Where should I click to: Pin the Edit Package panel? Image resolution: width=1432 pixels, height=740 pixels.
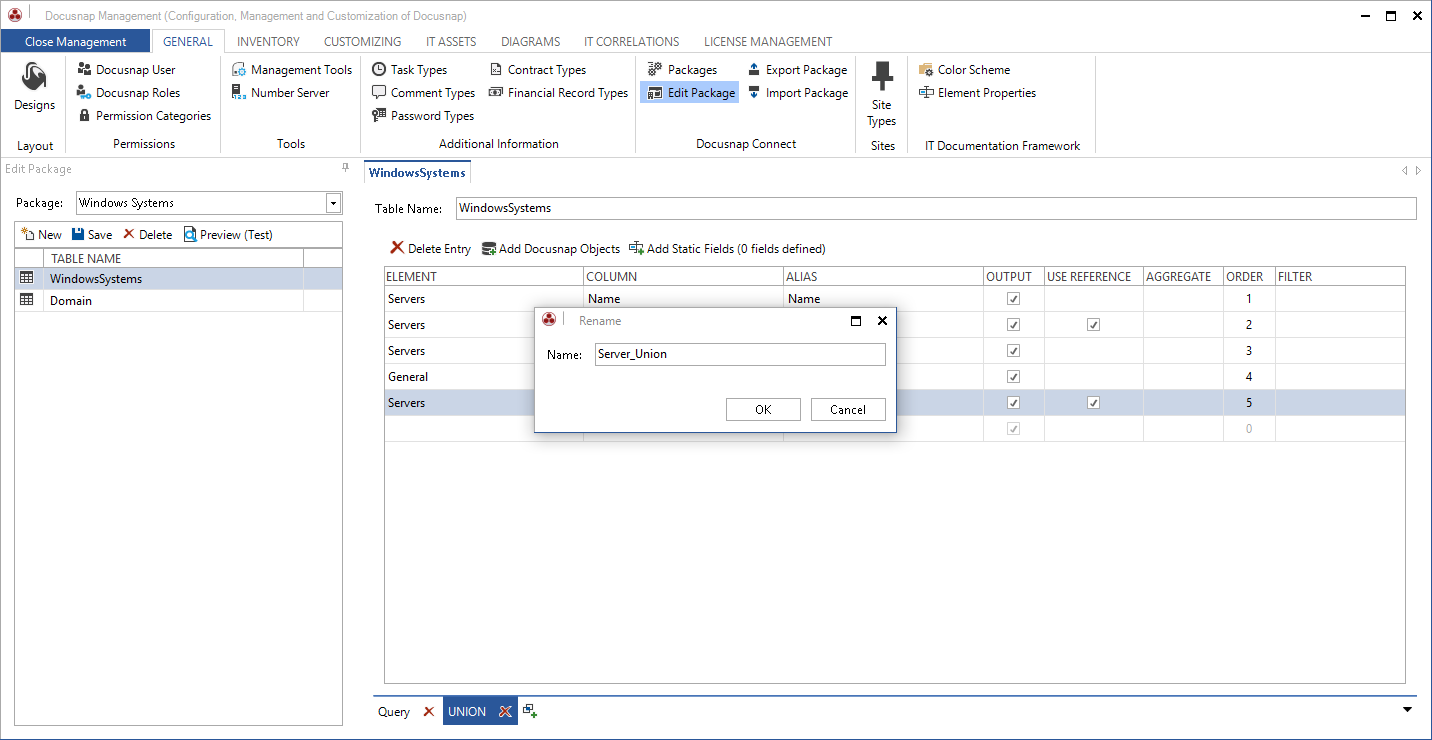[x=346, y=168]
